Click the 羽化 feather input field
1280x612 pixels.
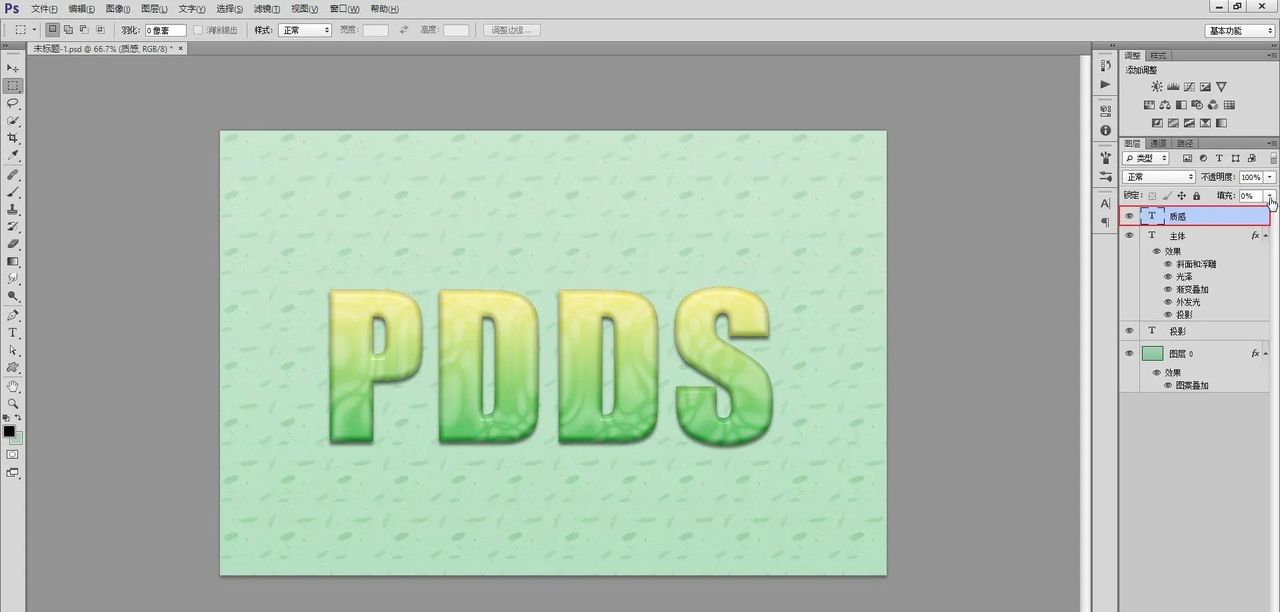(x=165, y=30)
